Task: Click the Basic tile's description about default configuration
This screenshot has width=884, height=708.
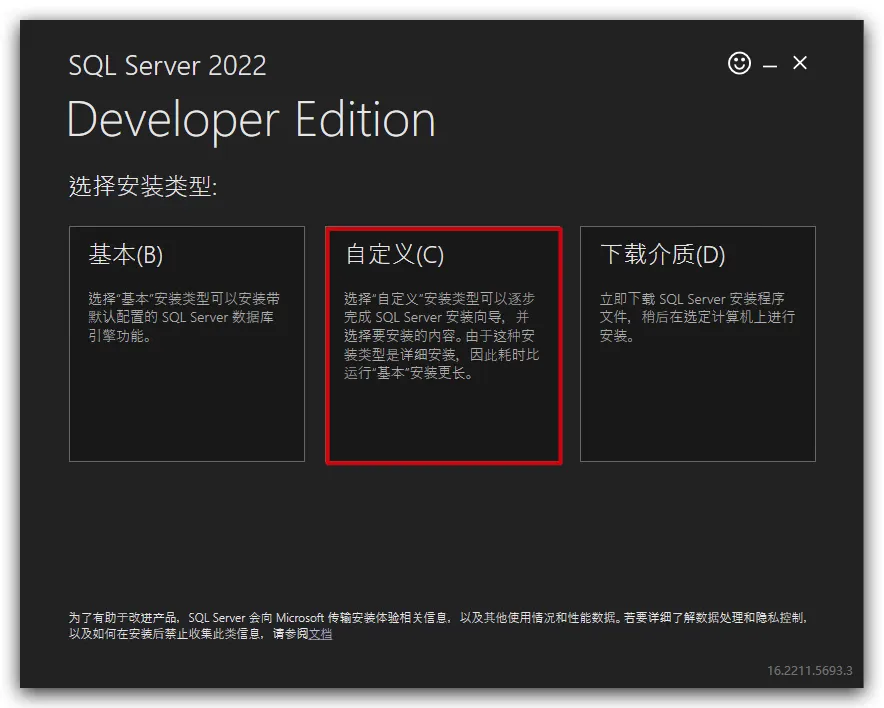Action: [x=184, y=317]
